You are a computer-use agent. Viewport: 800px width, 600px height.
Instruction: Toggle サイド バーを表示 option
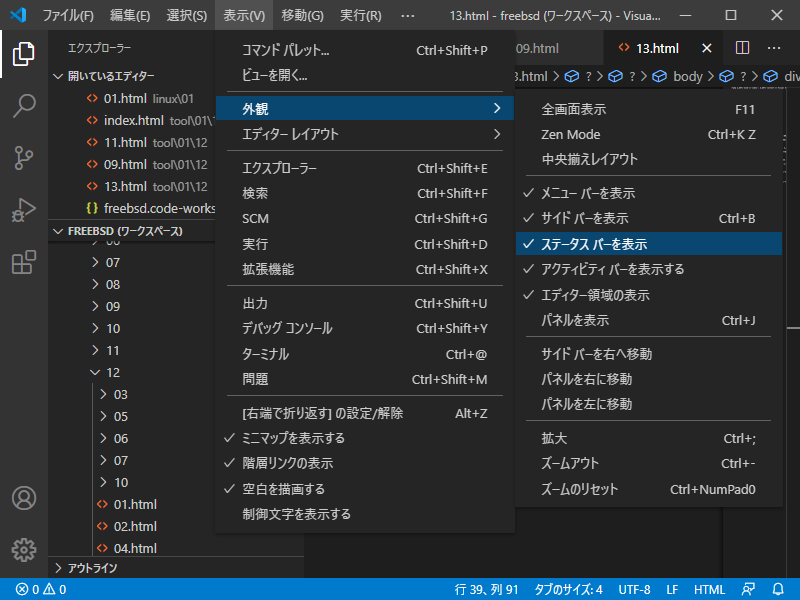(x=648, y=218)
